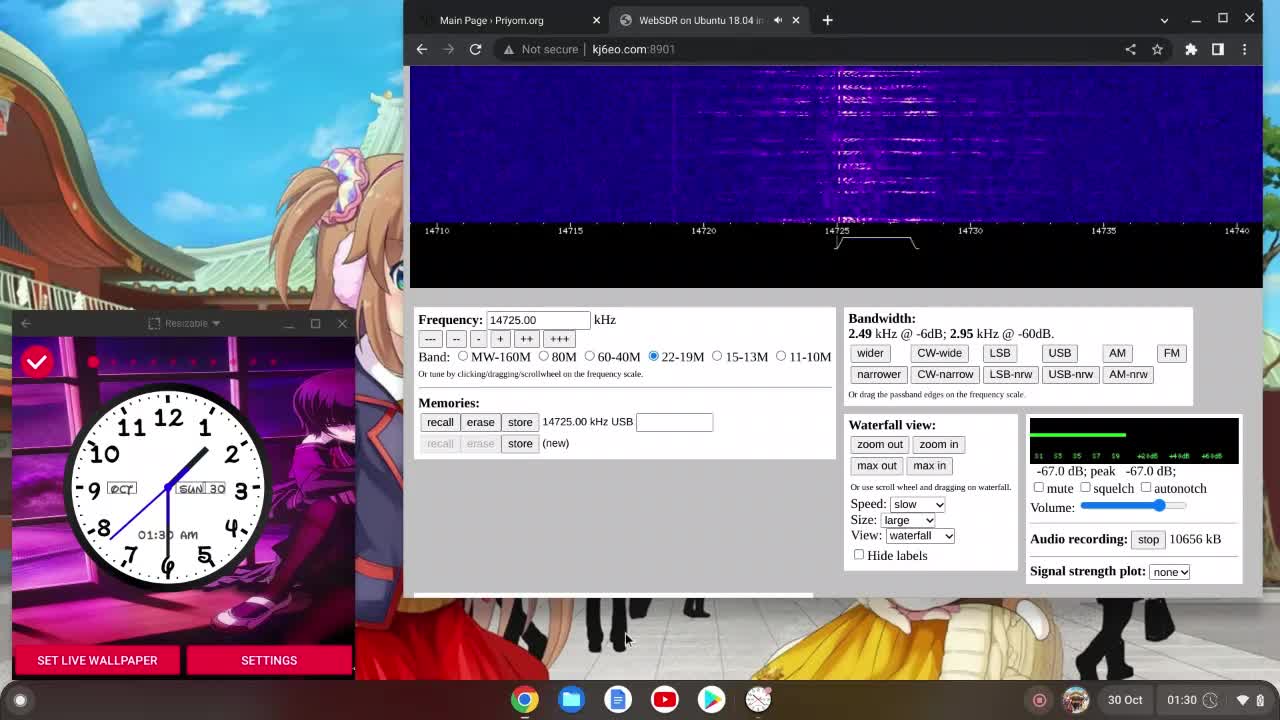Go back in the clock app window
Viewport: 1280px width, 720px height.
point(26,323)
